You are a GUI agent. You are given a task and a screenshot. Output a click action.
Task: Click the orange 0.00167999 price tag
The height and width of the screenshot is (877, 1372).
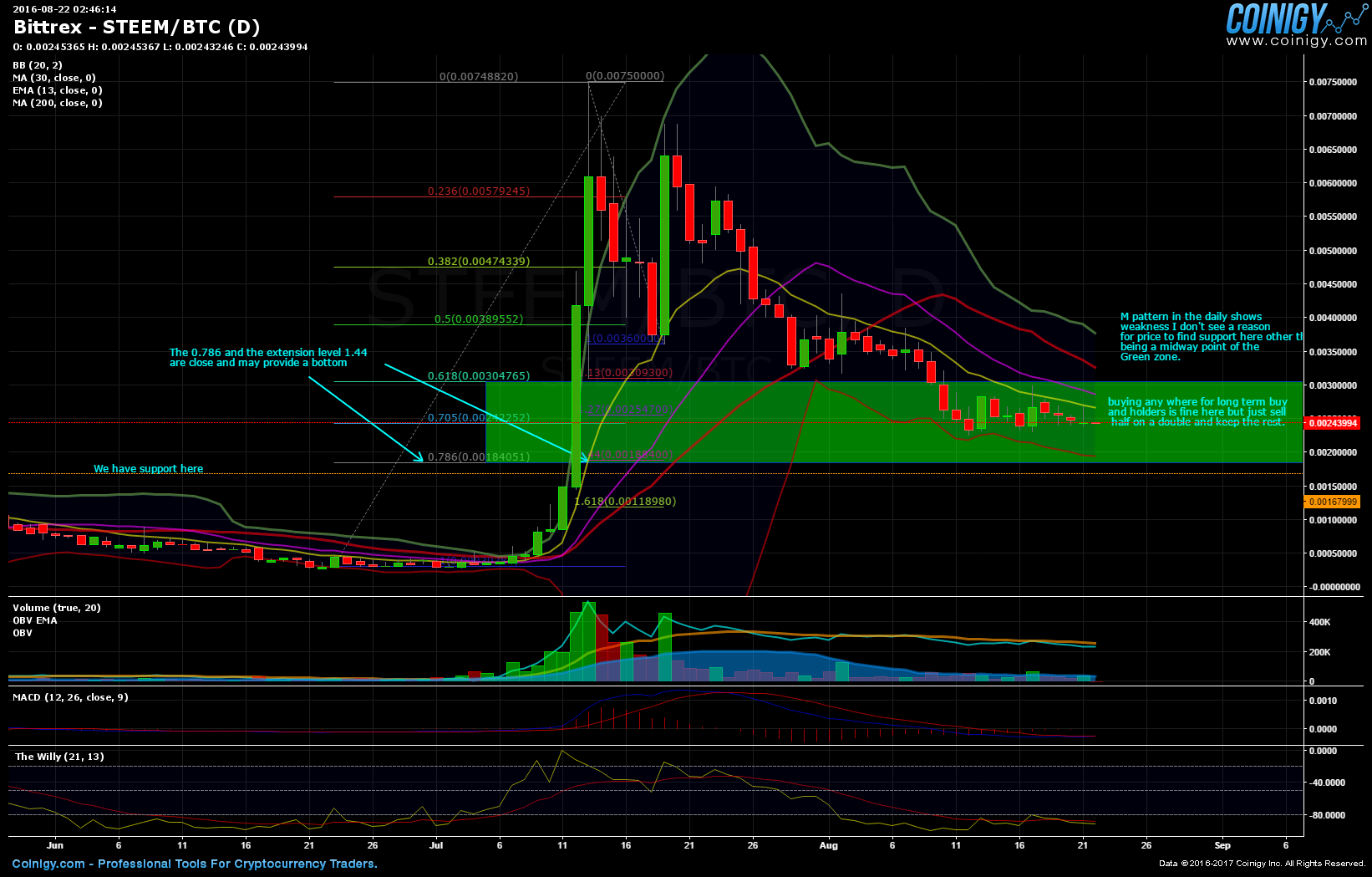click(x=1332, y=502)
